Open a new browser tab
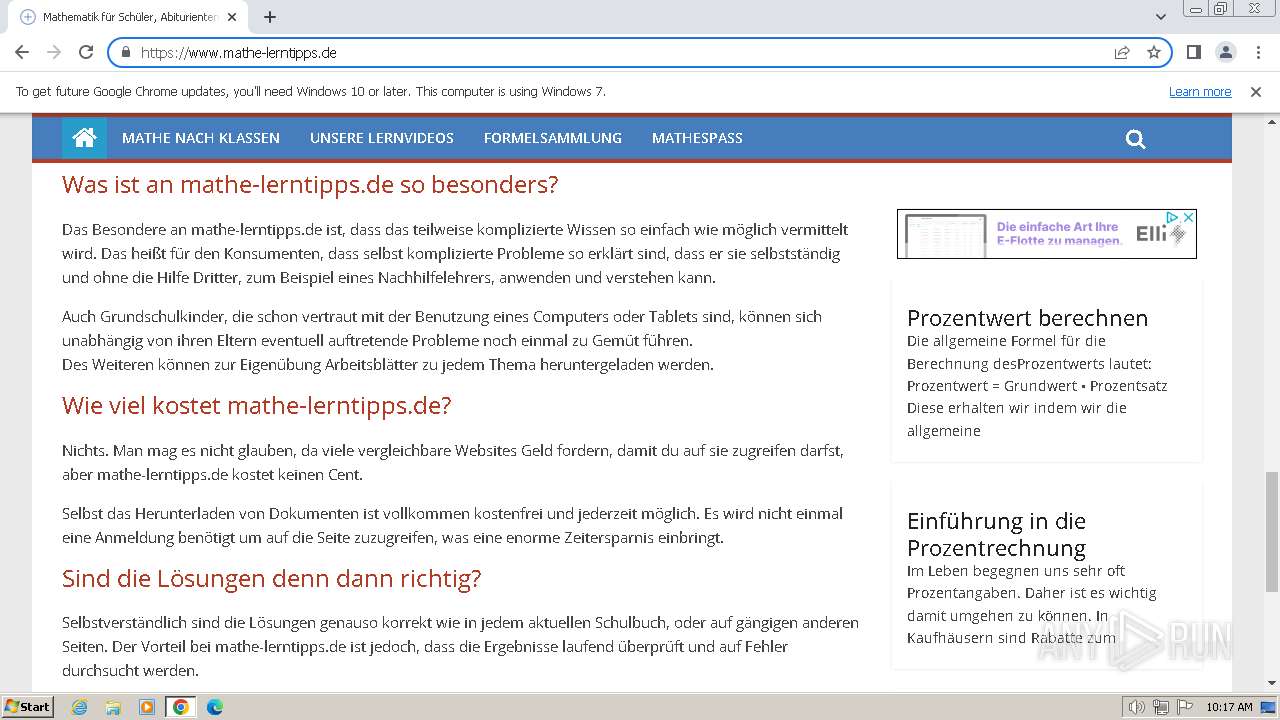Viewport: 1280px width, 720px height. click(269, 17)
